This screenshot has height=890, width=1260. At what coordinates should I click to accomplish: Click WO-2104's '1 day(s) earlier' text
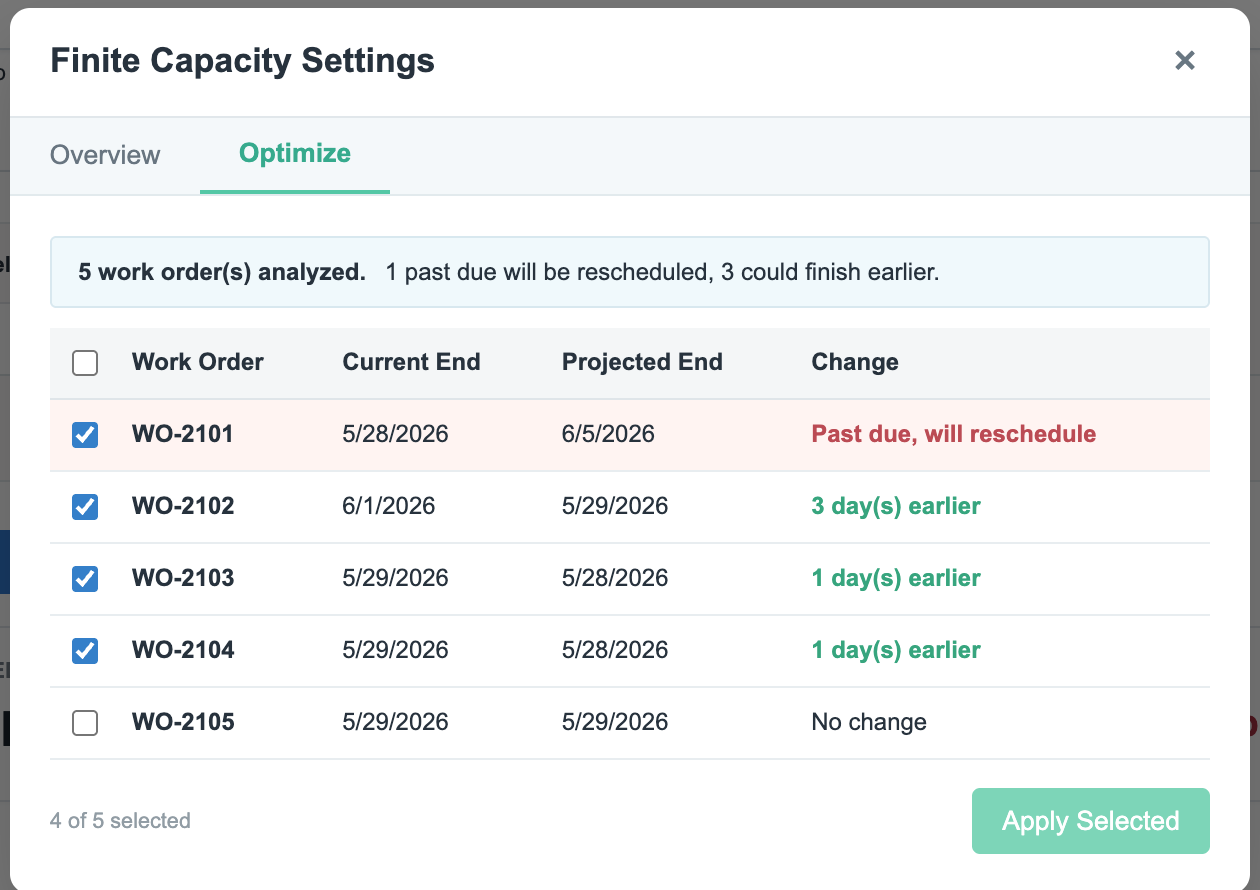(896, 650)
